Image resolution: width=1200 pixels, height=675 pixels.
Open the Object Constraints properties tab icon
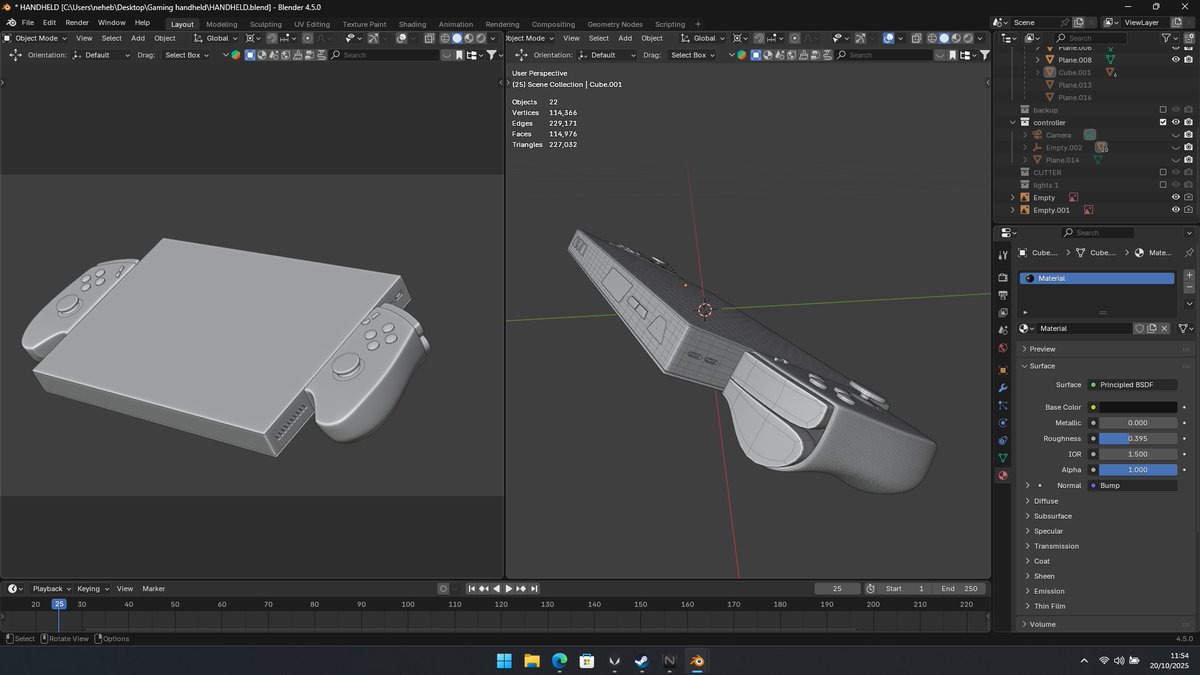[x=1003, y=441]
